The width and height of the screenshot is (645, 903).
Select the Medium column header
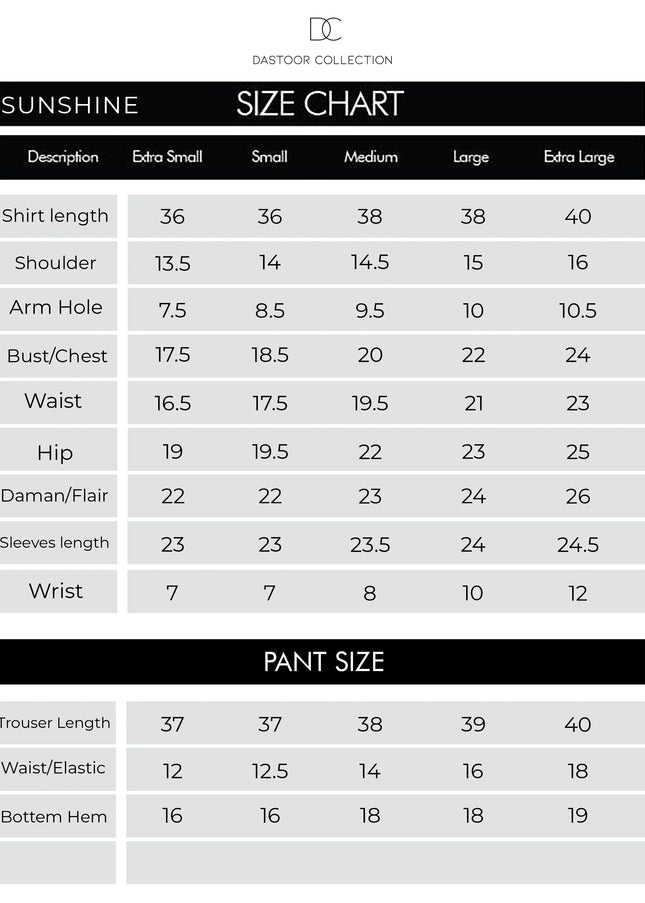pos(371,157)
